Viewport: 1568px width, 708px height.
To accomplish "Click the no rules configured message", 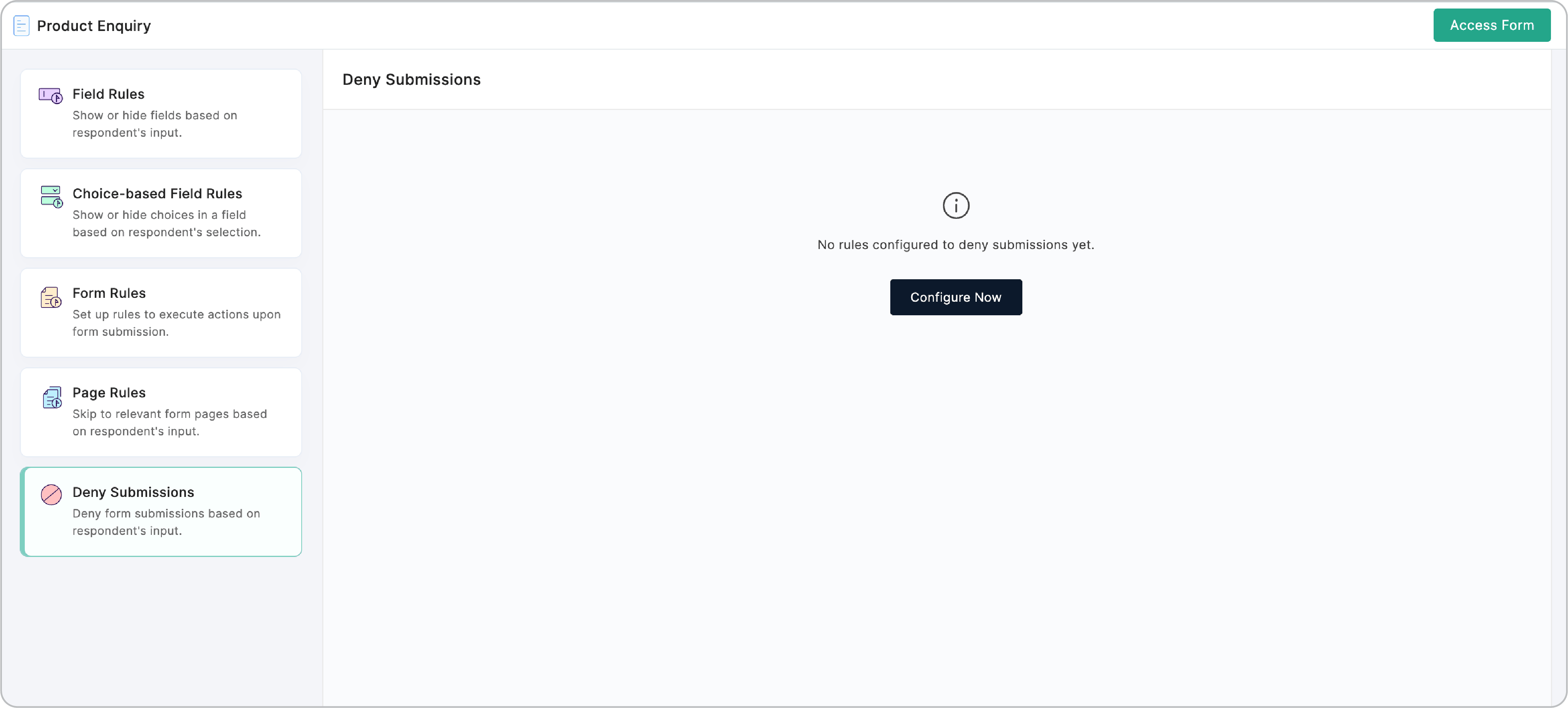I will (x=955, y=245).
